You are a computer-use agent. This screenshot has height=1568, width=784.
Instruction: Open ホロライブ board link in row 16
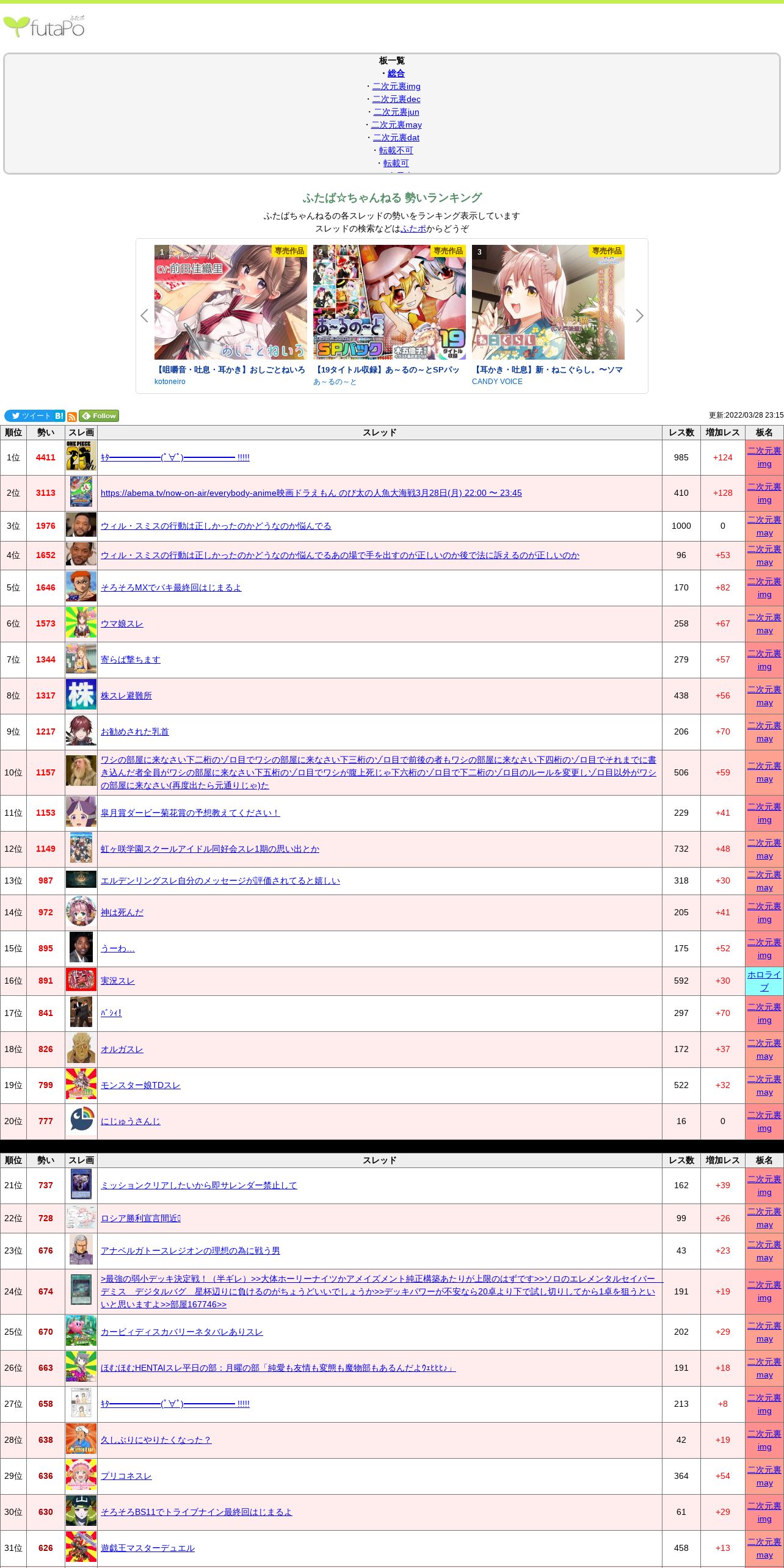pos(764,981)
